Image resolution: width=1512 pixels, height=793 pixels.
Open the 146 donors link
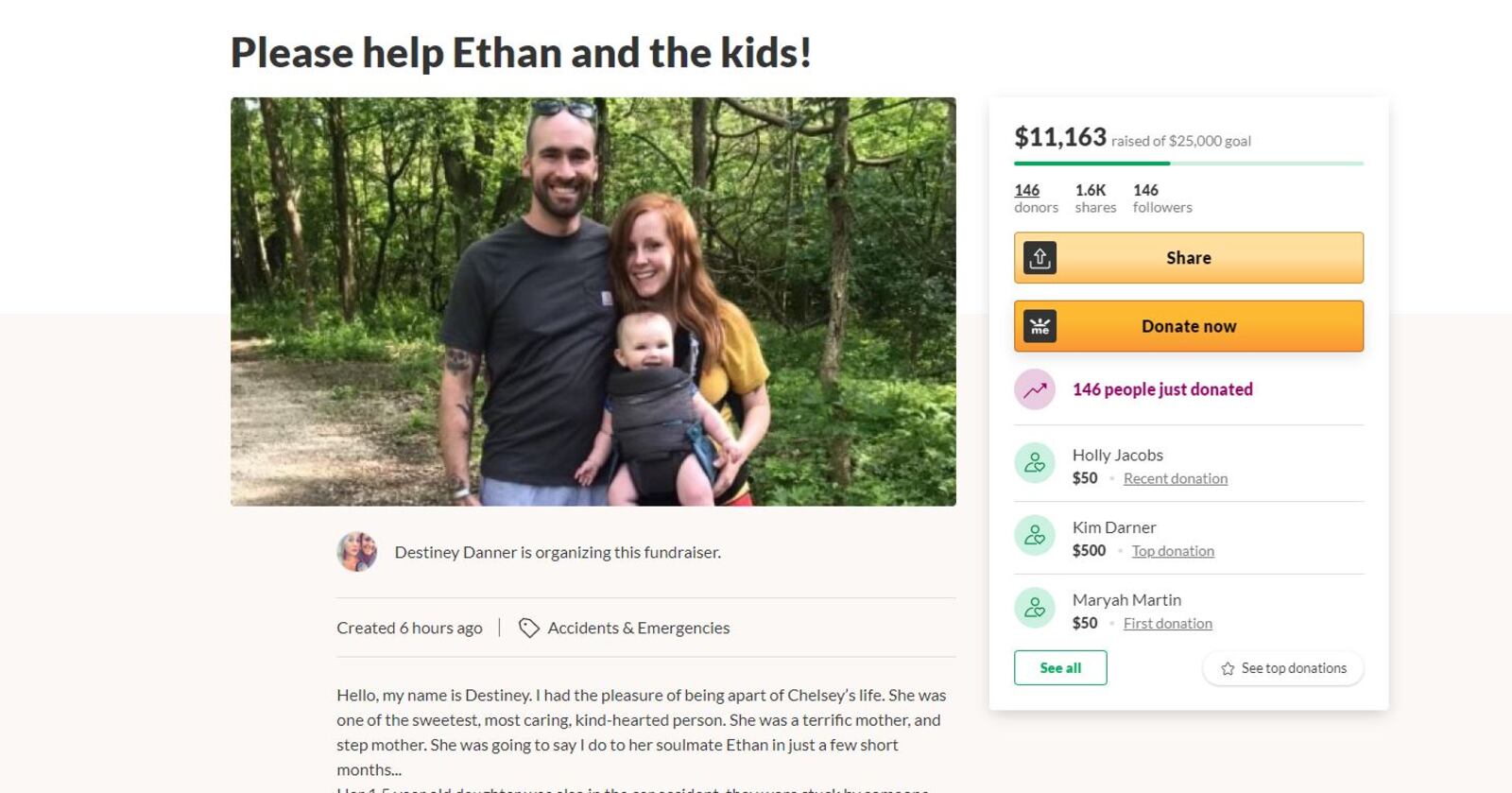coord(1027,190)
